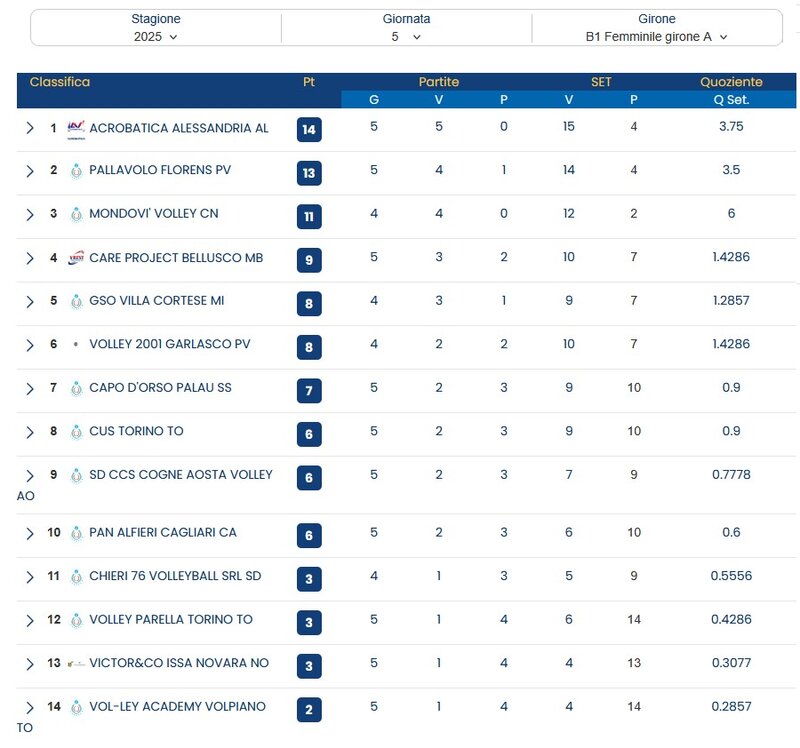This screenshot has height=748, width=800.
Task: Click the 2 points badge for Vol-ley Academy
Action: point(309,710)
